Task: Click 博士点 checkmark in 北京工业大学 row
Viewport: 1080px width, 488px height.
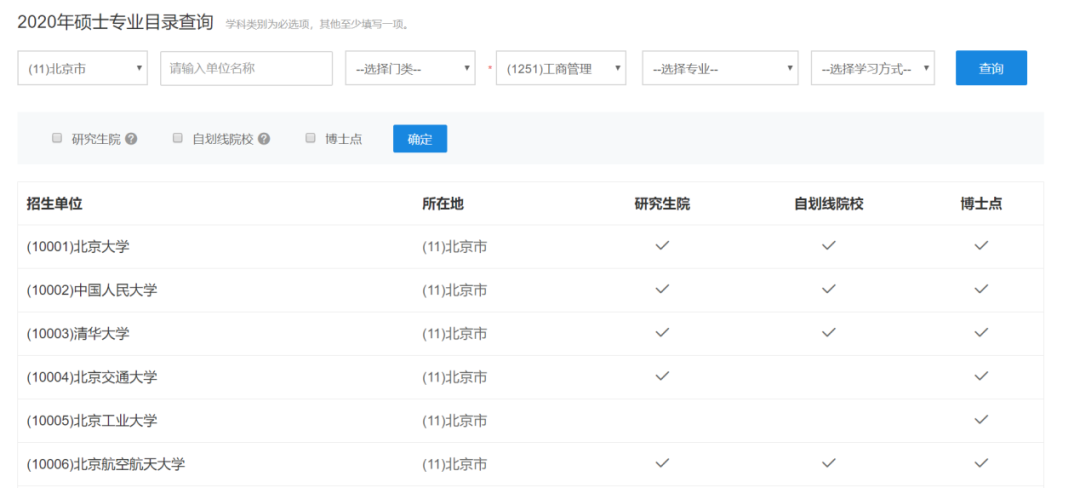Action: pos(981,419)
